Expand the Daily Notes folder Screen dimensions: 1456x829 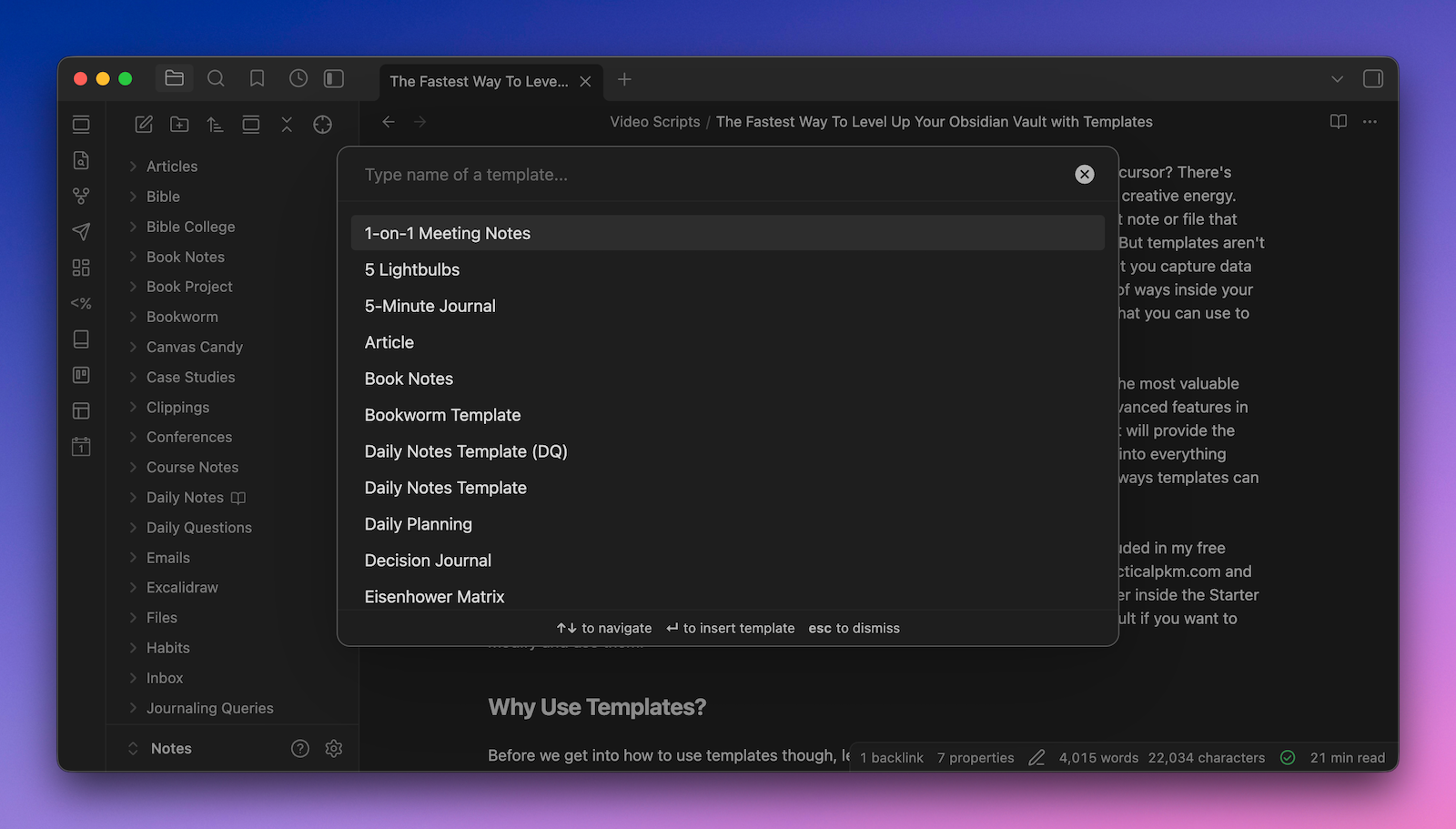[185, 497]
